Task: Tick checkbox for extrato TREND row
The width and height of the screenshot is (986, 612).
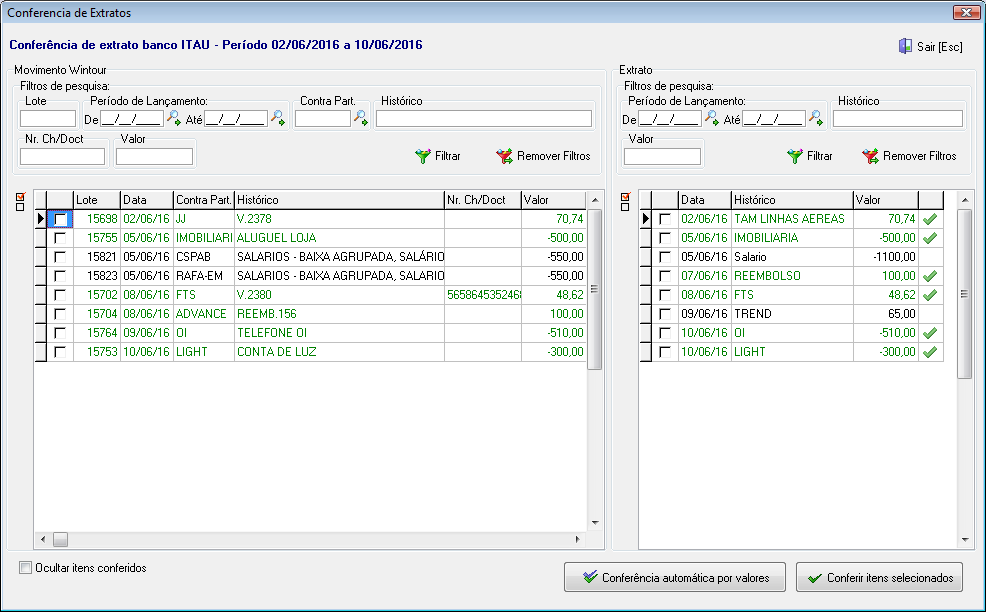Action: 665,313
